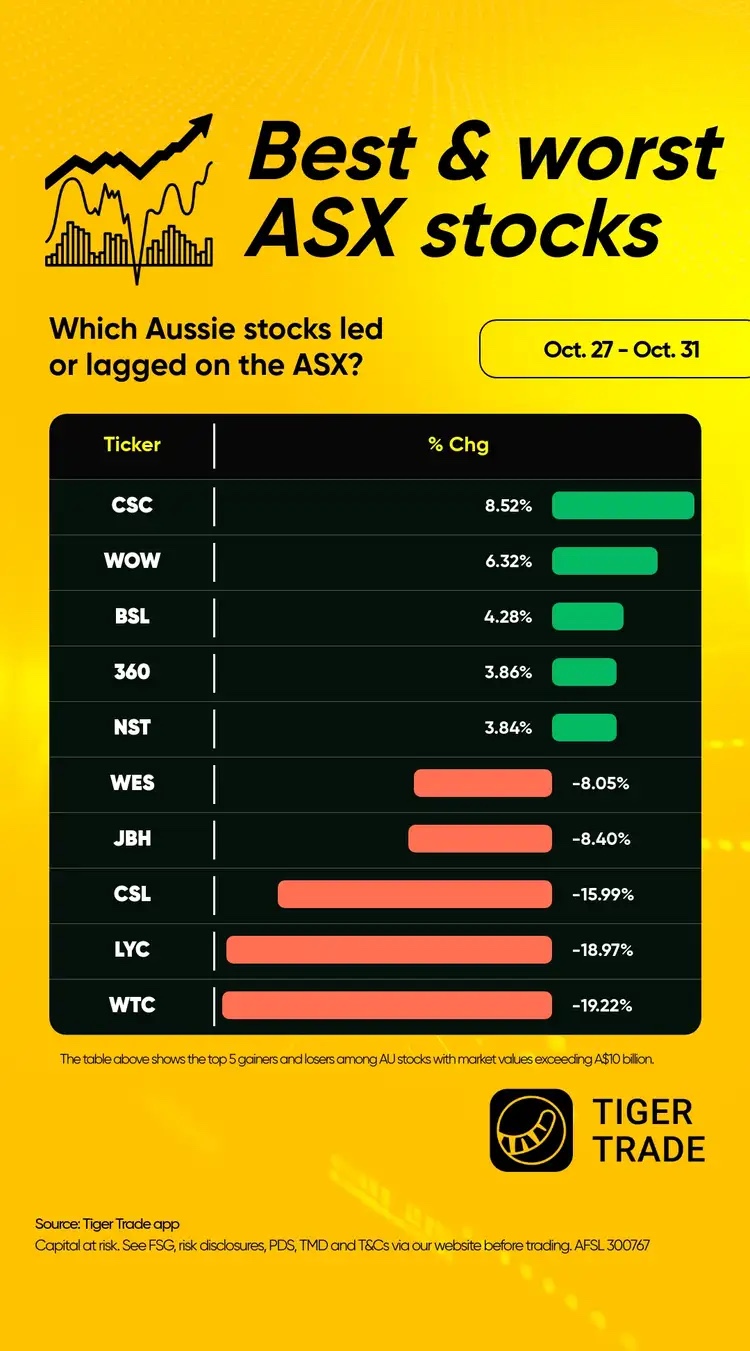Viewport: 750px width, 1351px height.
Task: Select the JBH ticker label
Action: (132, 838)
